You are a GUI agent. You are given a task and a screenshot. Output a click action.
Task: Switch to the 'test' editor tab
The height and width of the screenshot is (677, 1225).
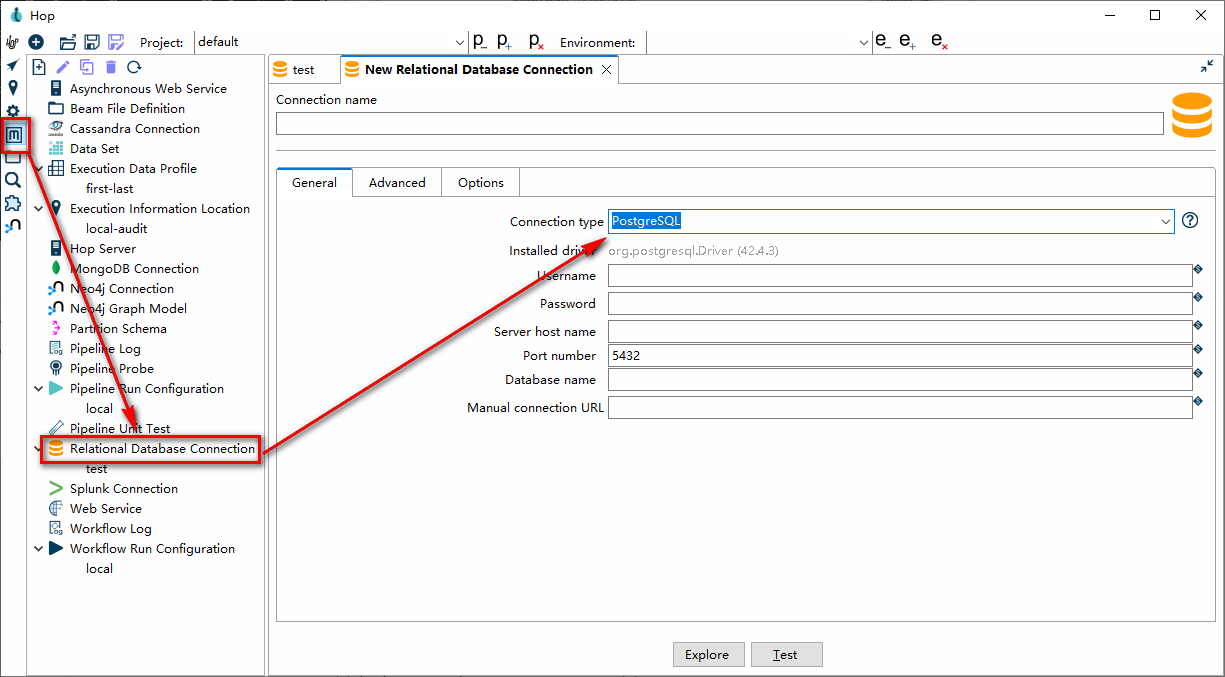(303, 70)
